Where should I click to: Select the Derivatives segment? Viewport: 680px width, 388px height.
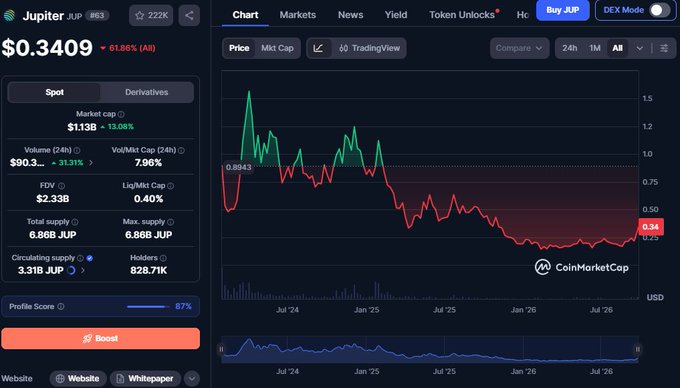(147, 92)
